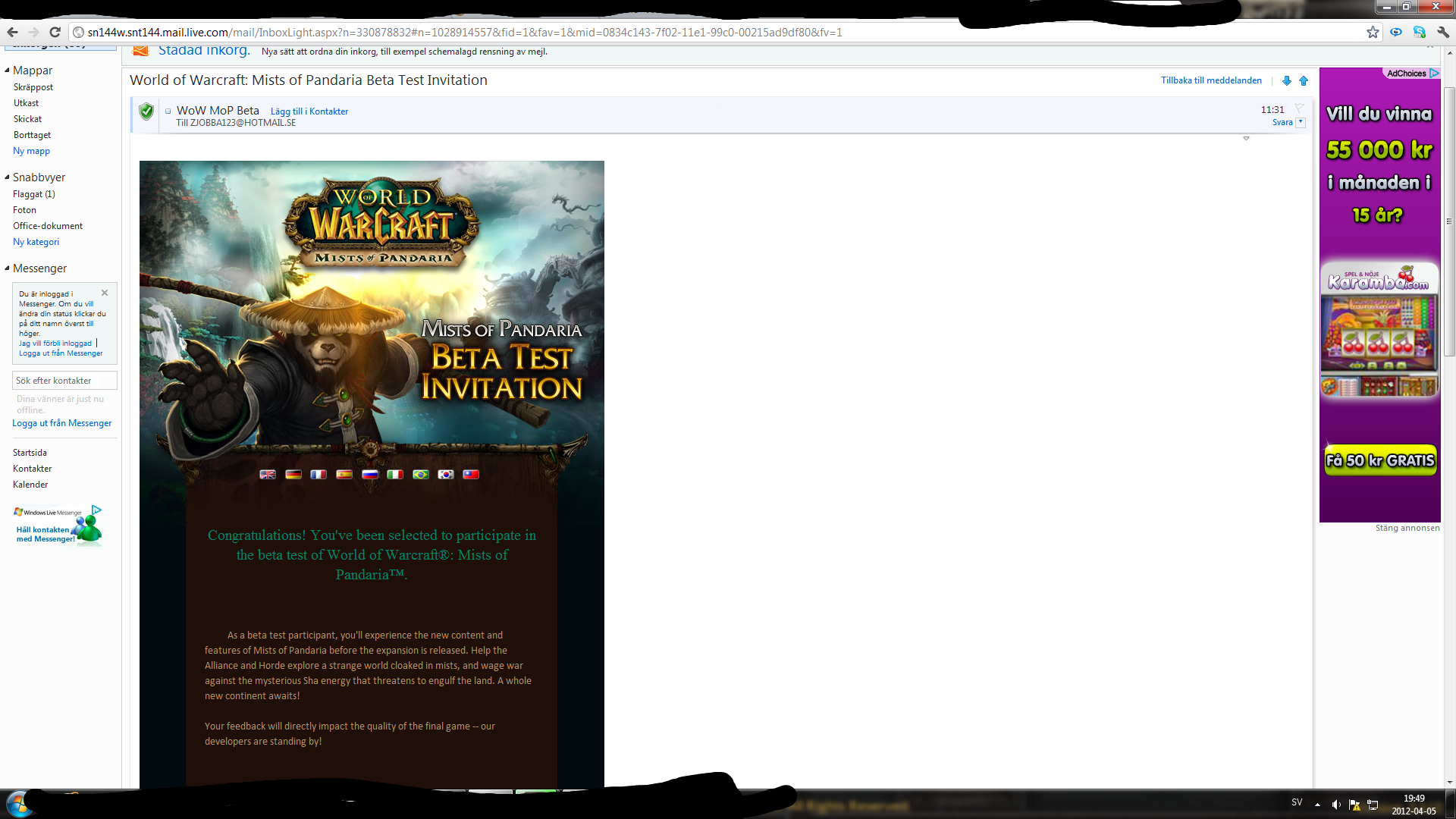This screenshot has height=819, width=1456.
Task: Select the Russian flag language icon
Action: 370,475
